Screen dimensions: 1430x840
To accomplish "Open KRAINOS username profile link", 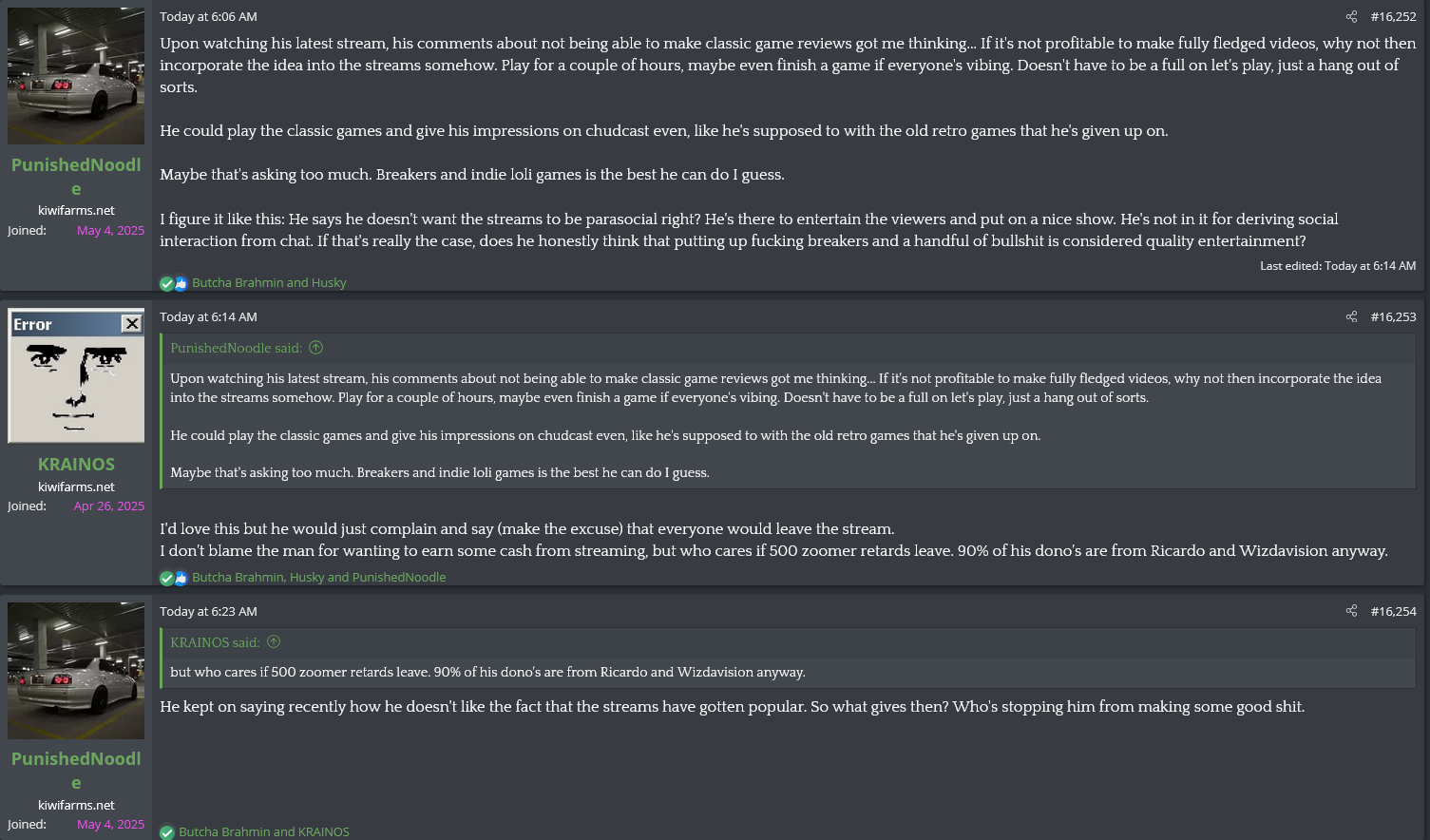I will [76, 464].
